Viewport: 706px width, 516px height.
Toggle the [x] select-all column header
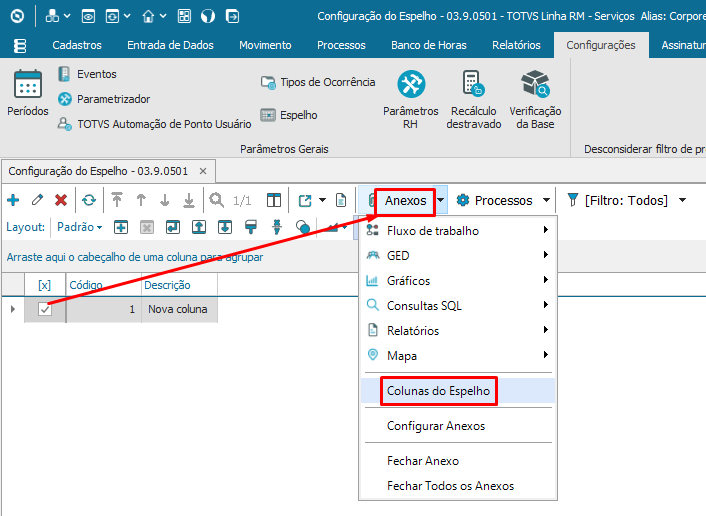click(45, 285)
